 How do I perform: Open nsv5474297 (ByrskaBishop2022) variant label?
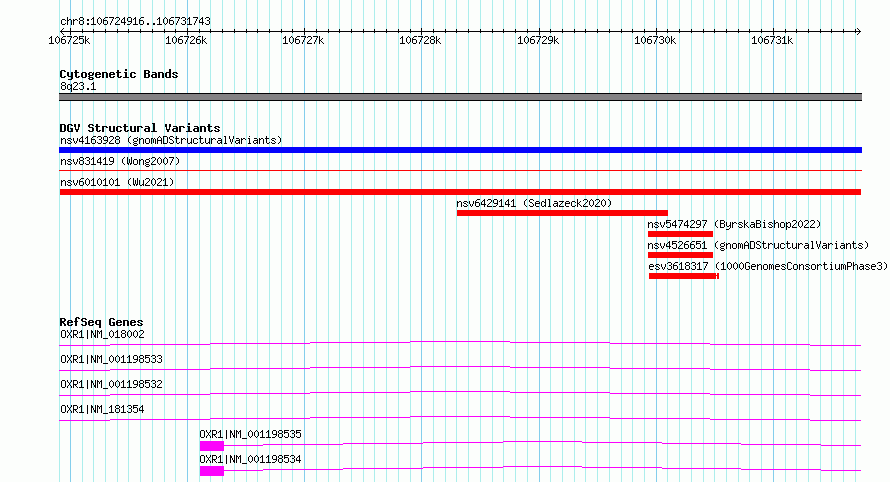tap(734, 224)
